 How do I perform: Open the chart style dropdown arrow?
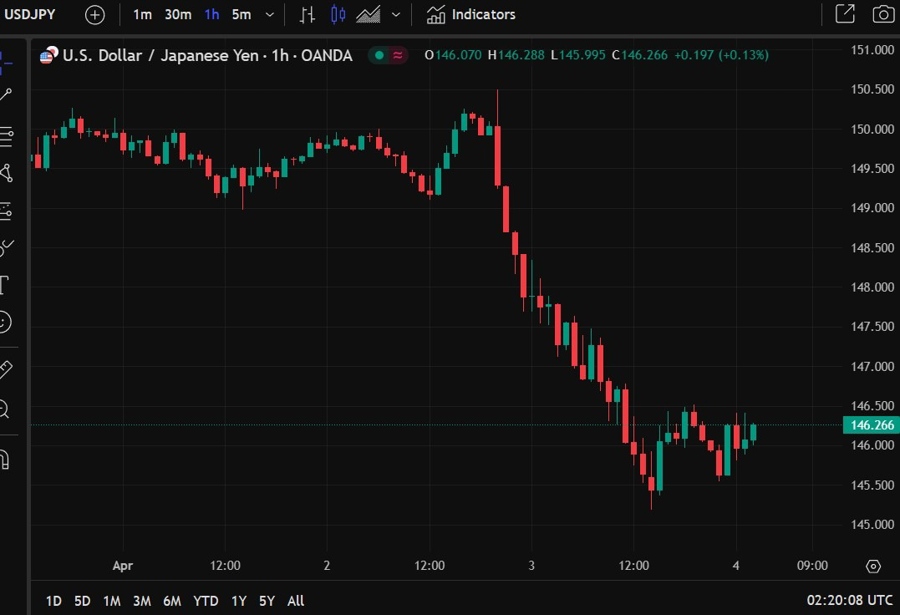click(396, 15)
